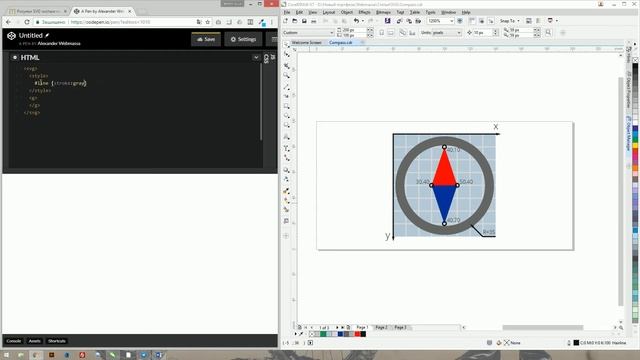Select the Ellipse tool

point(287,116)
